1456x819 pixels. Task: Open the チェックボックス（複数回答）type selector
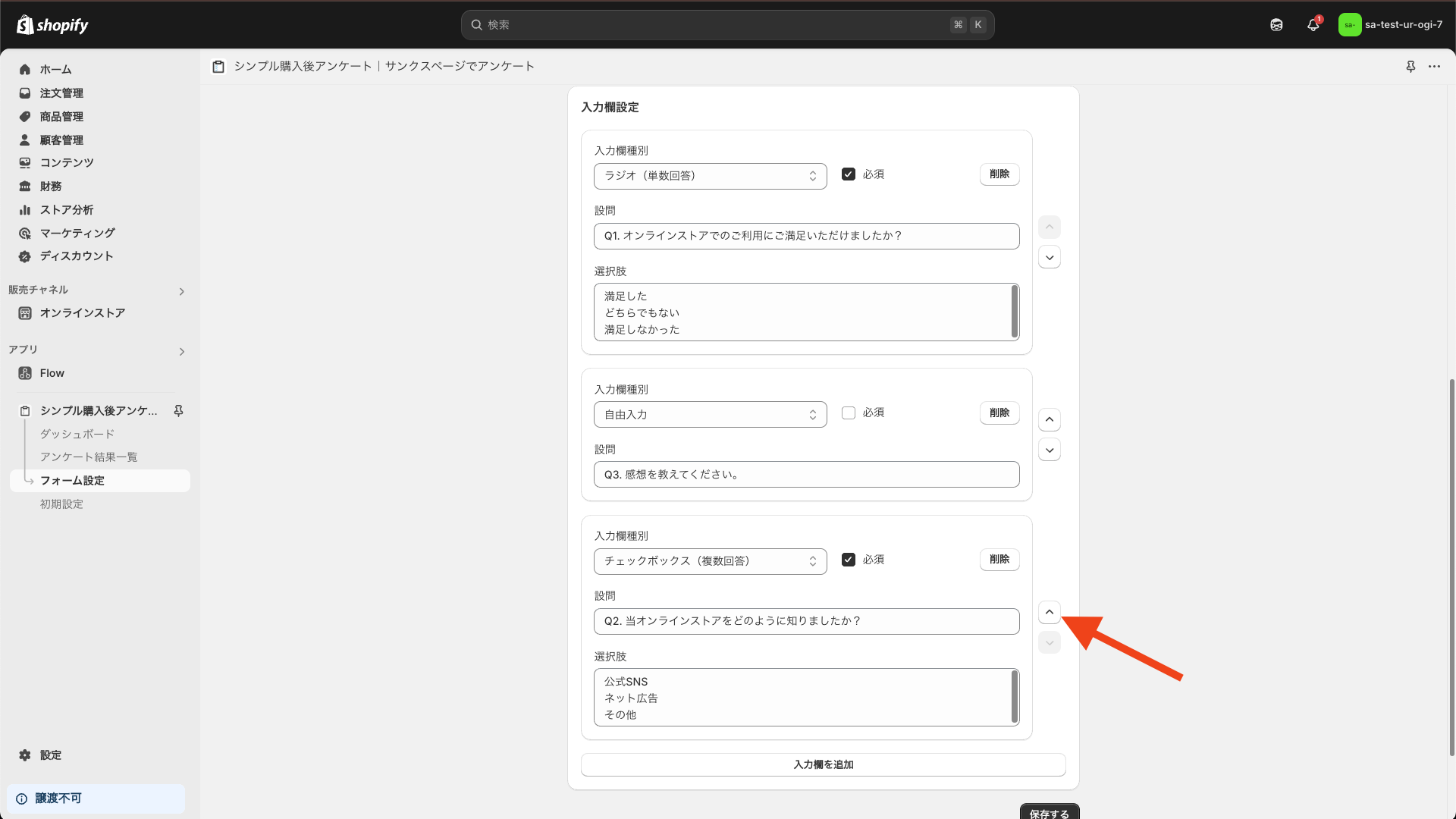[x=710, y=561]
